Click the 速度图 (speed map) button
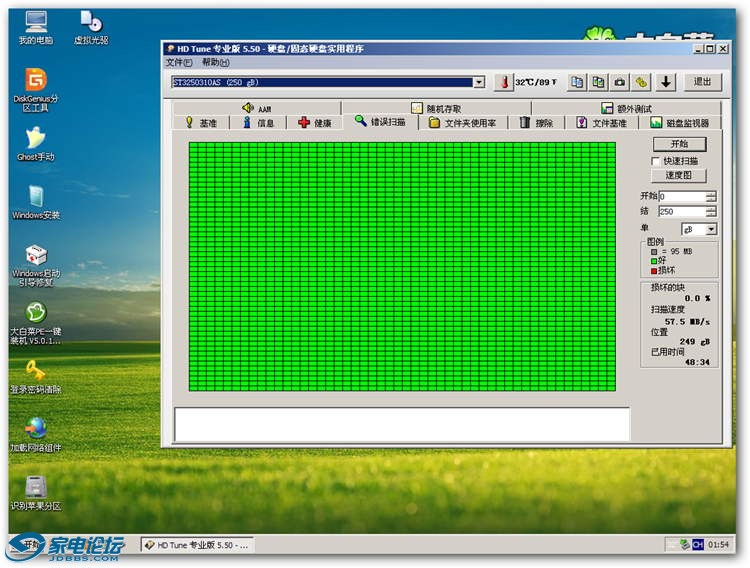Screen dimensions: 750x568 click(679, 175)
